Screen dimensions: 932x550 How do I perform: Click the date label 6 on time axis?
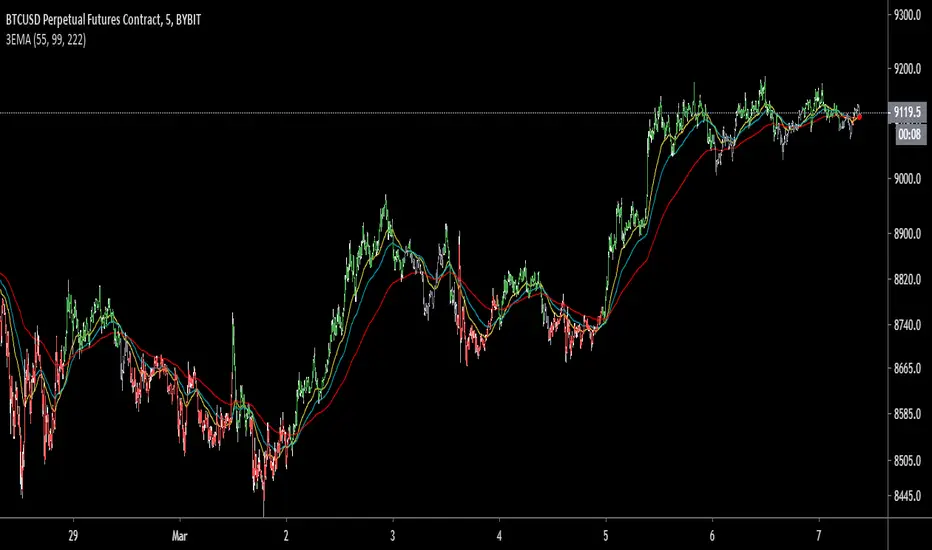coord(712,536)
